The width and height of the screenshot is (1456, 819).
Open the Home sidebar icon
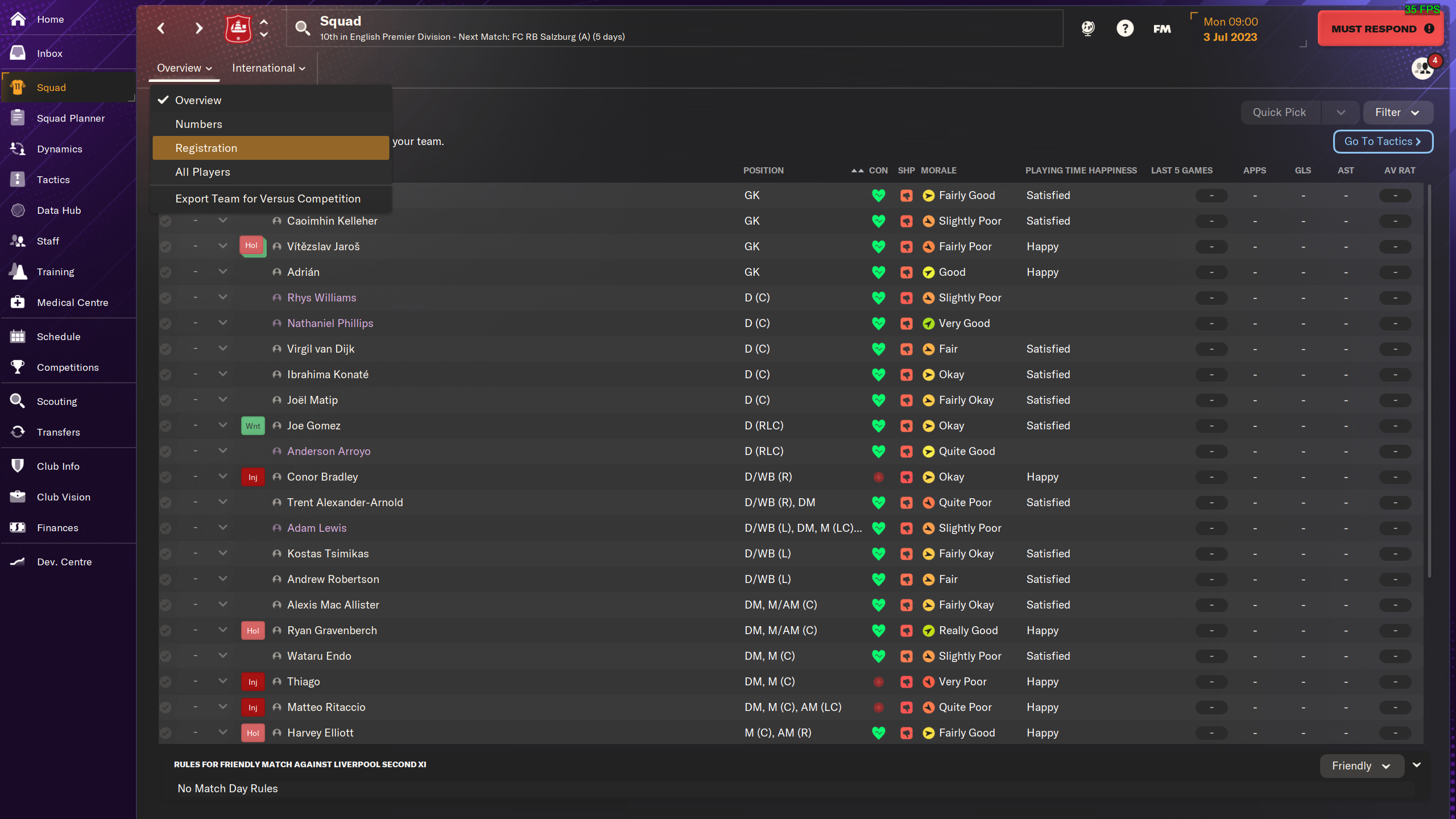18,19
